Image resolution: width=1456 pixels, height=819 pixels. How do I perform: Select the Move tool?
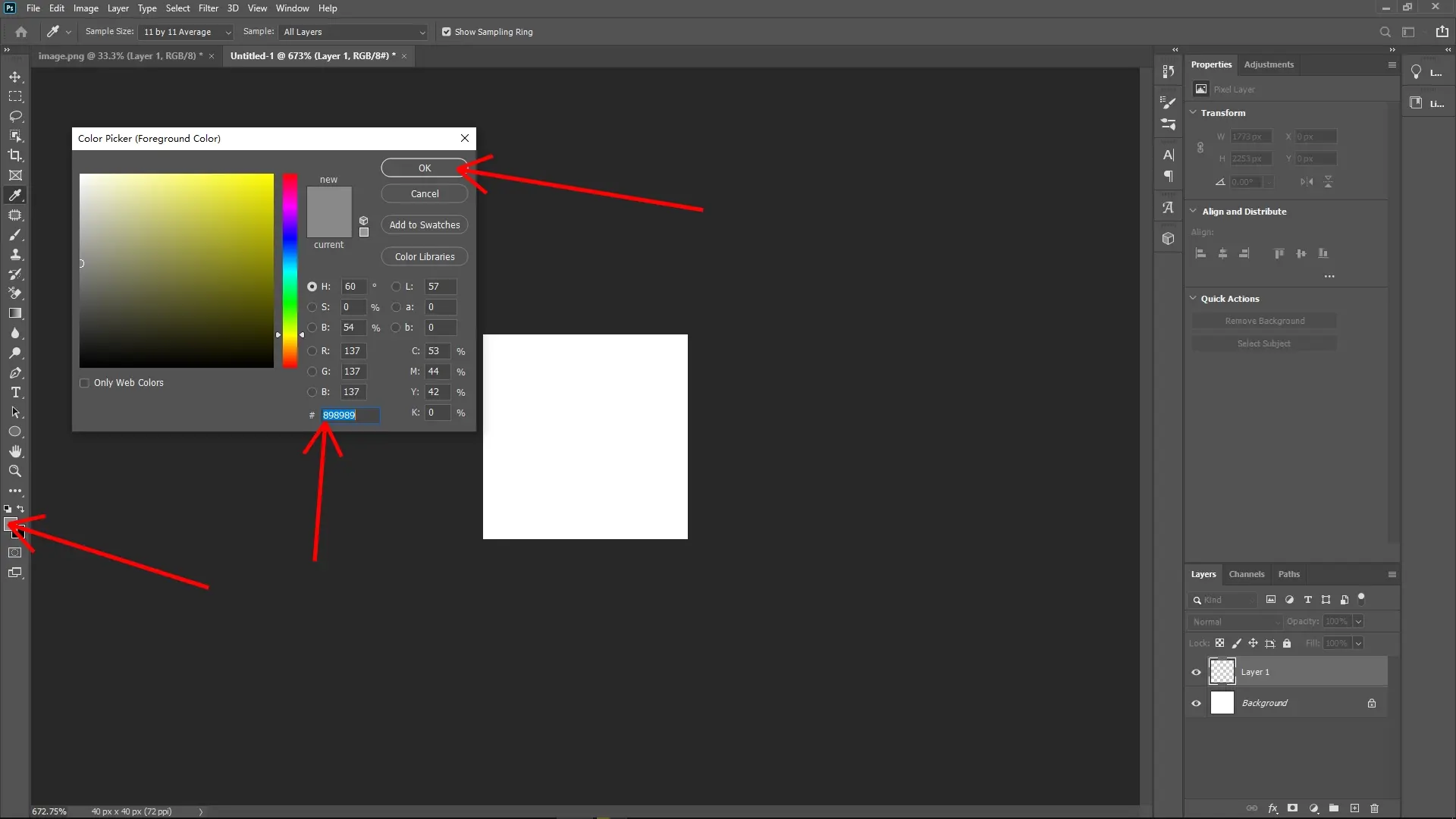(x=15, y=77)
